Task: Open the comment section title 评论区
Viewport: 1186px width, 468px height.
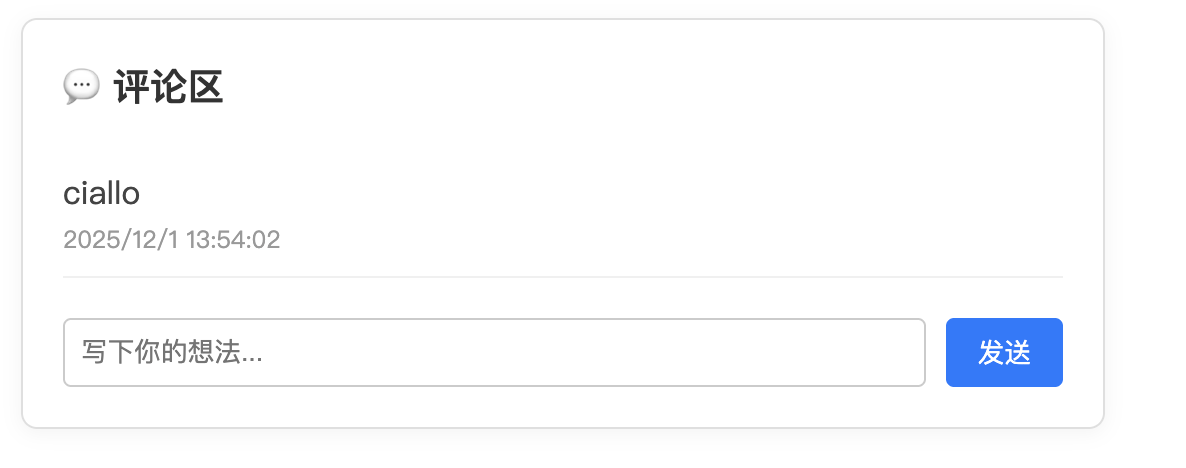Action: [x=168, y=87]
